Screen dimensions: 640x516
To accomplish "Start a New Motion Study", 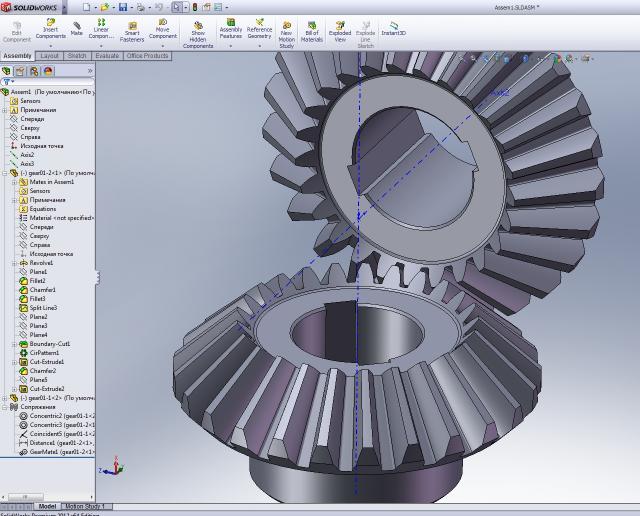I will (x=286, y=33).
